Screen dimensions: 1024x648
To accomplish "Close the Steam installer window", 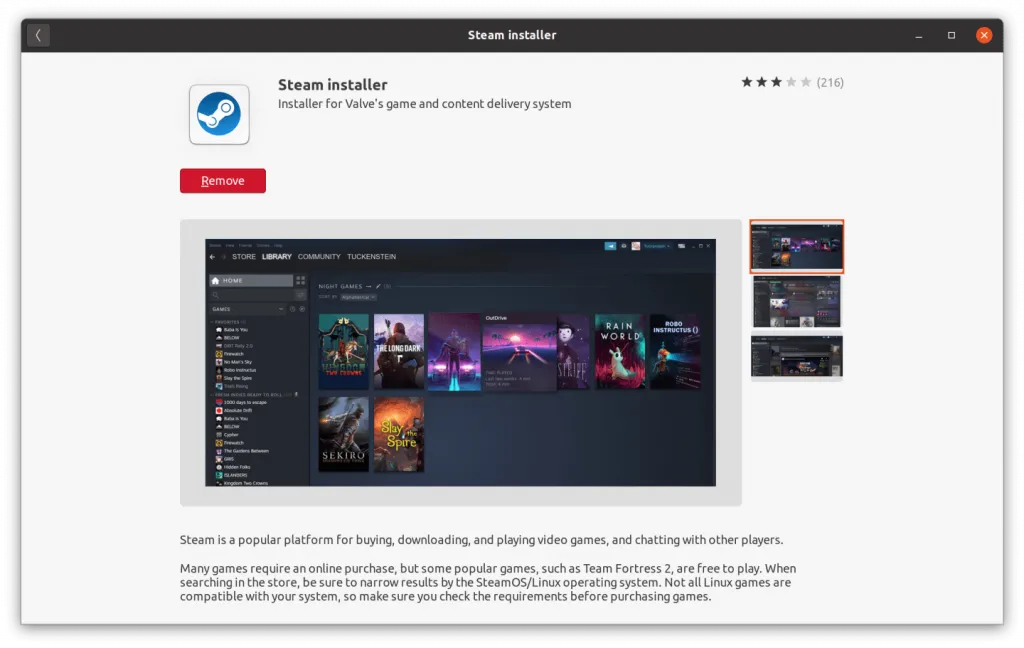I will point(984,35).
